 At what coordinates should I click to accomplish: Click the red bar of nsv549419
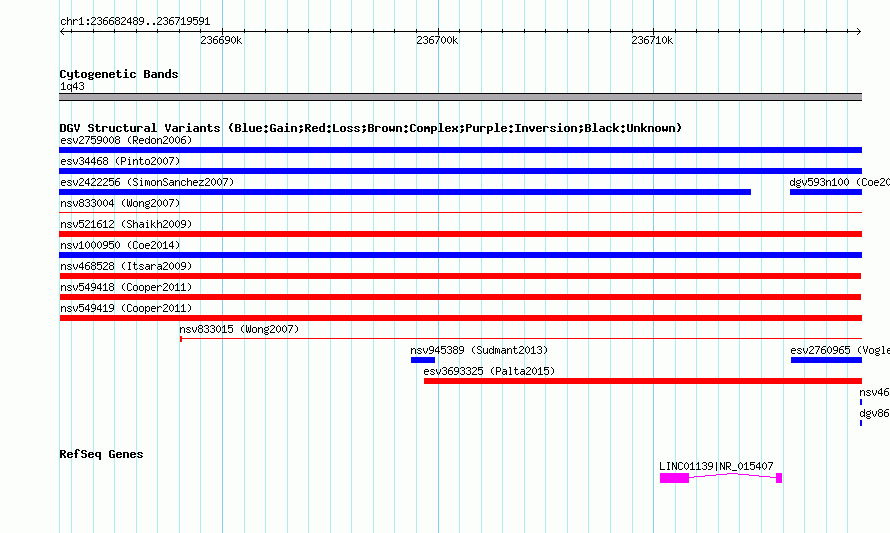click(460, 318)
